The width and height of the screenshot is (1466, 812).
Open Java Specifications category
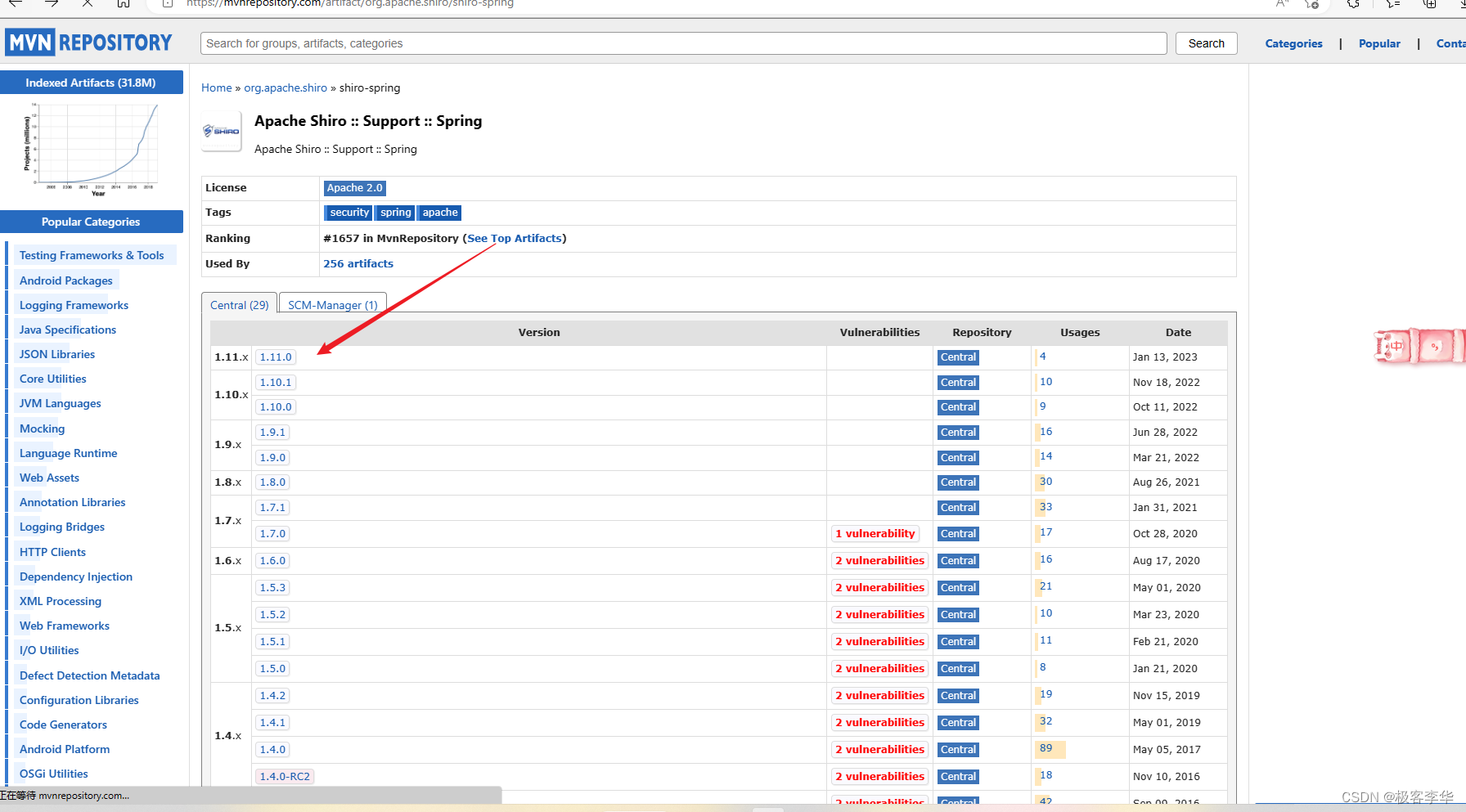68,330
